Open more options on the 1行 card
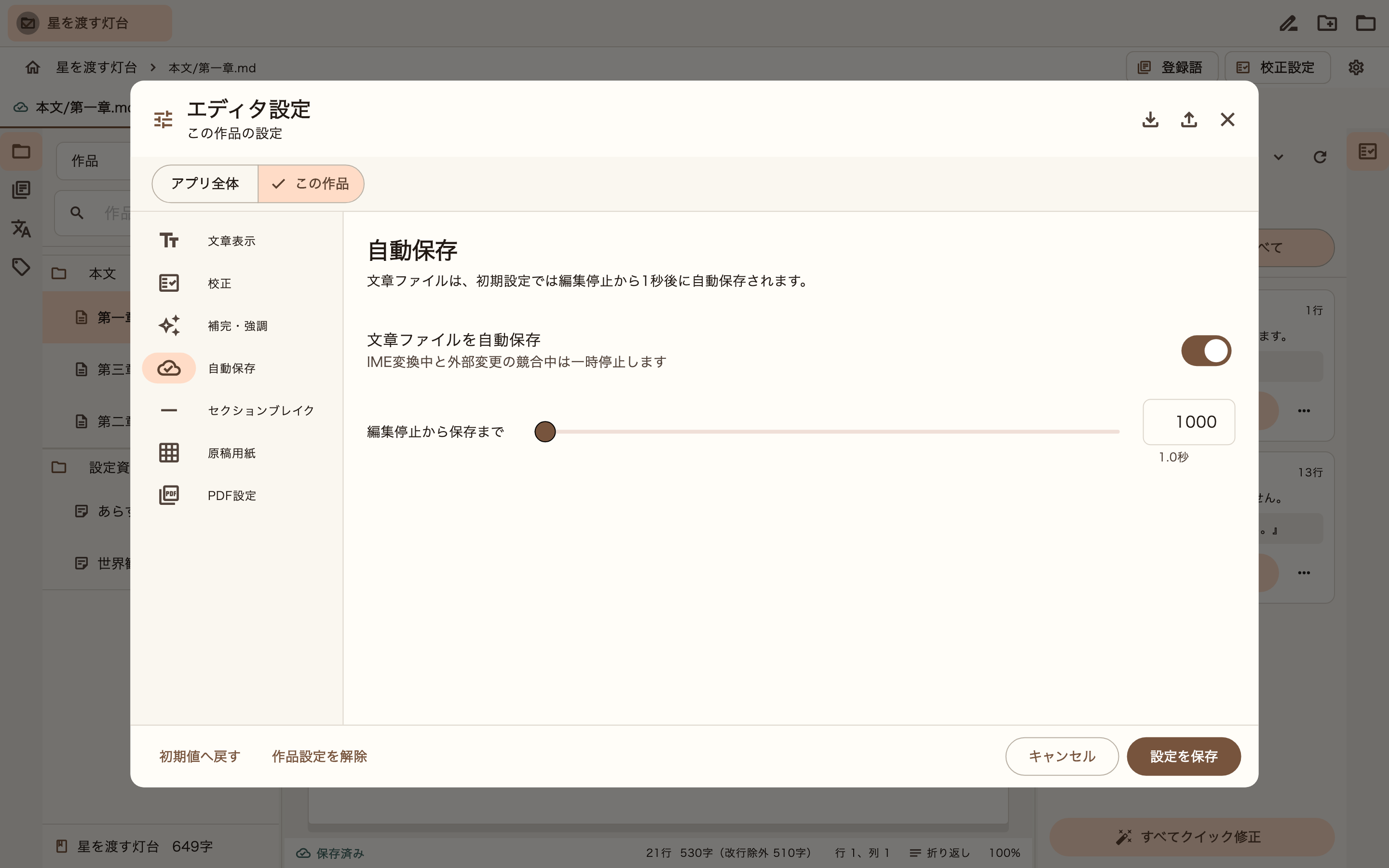Screen dimensions: 1389x868 coord(1304,410)
